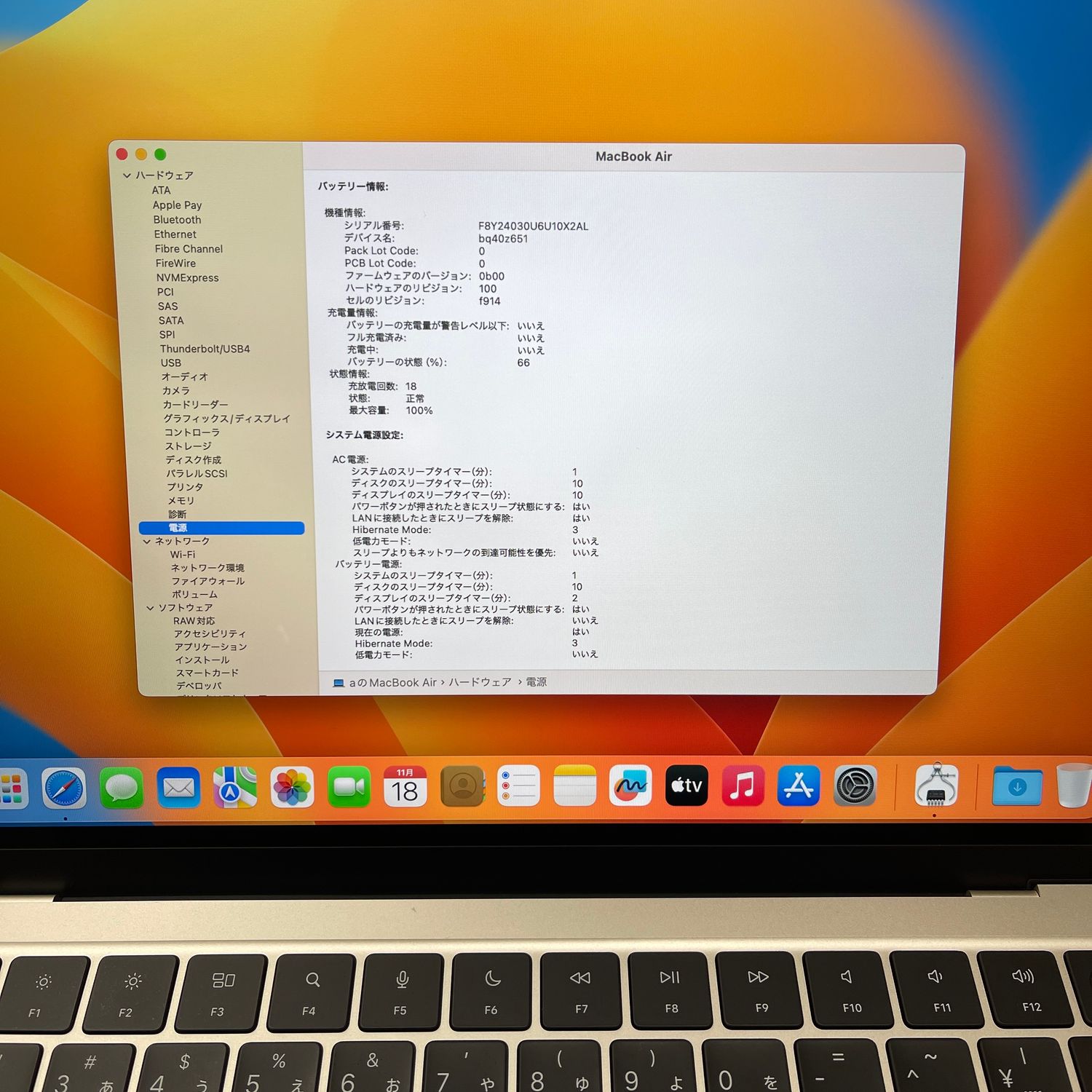Select Bluetooth in the hardware list
Viewport: 1092px width, 1092px height.
[177, 220]
